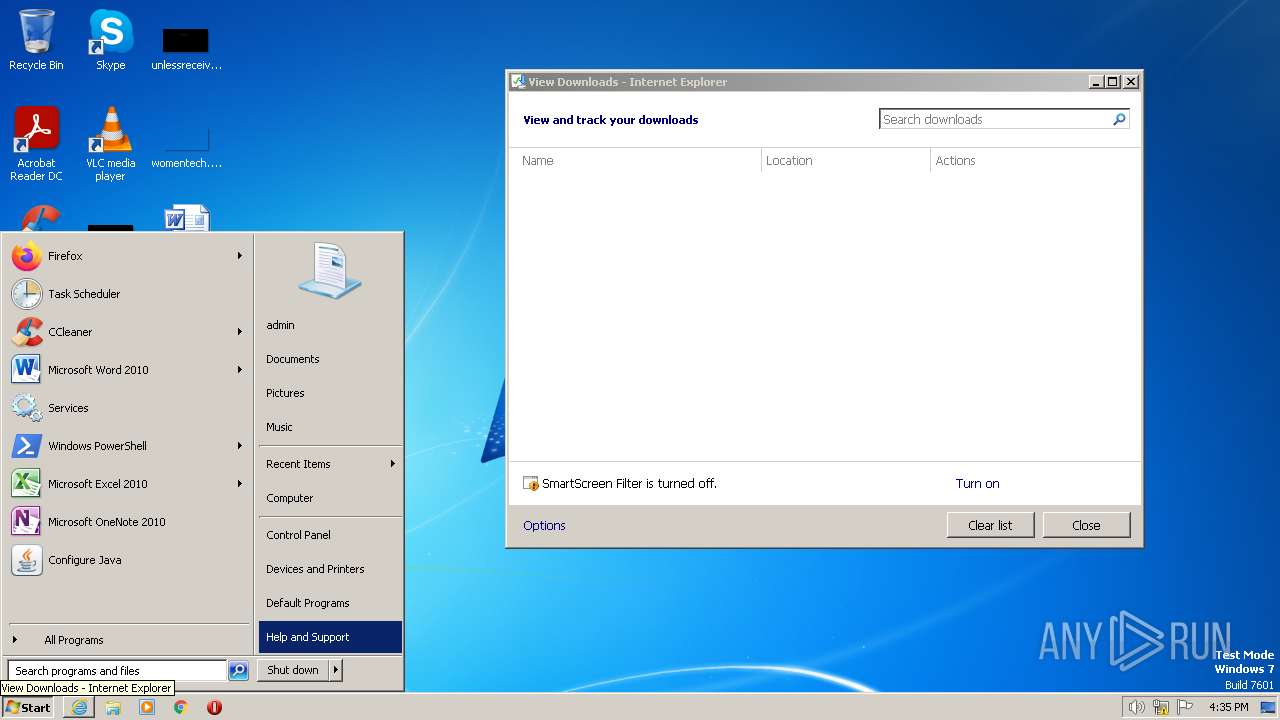Open Music from the Start menu

tap(330, 427)
